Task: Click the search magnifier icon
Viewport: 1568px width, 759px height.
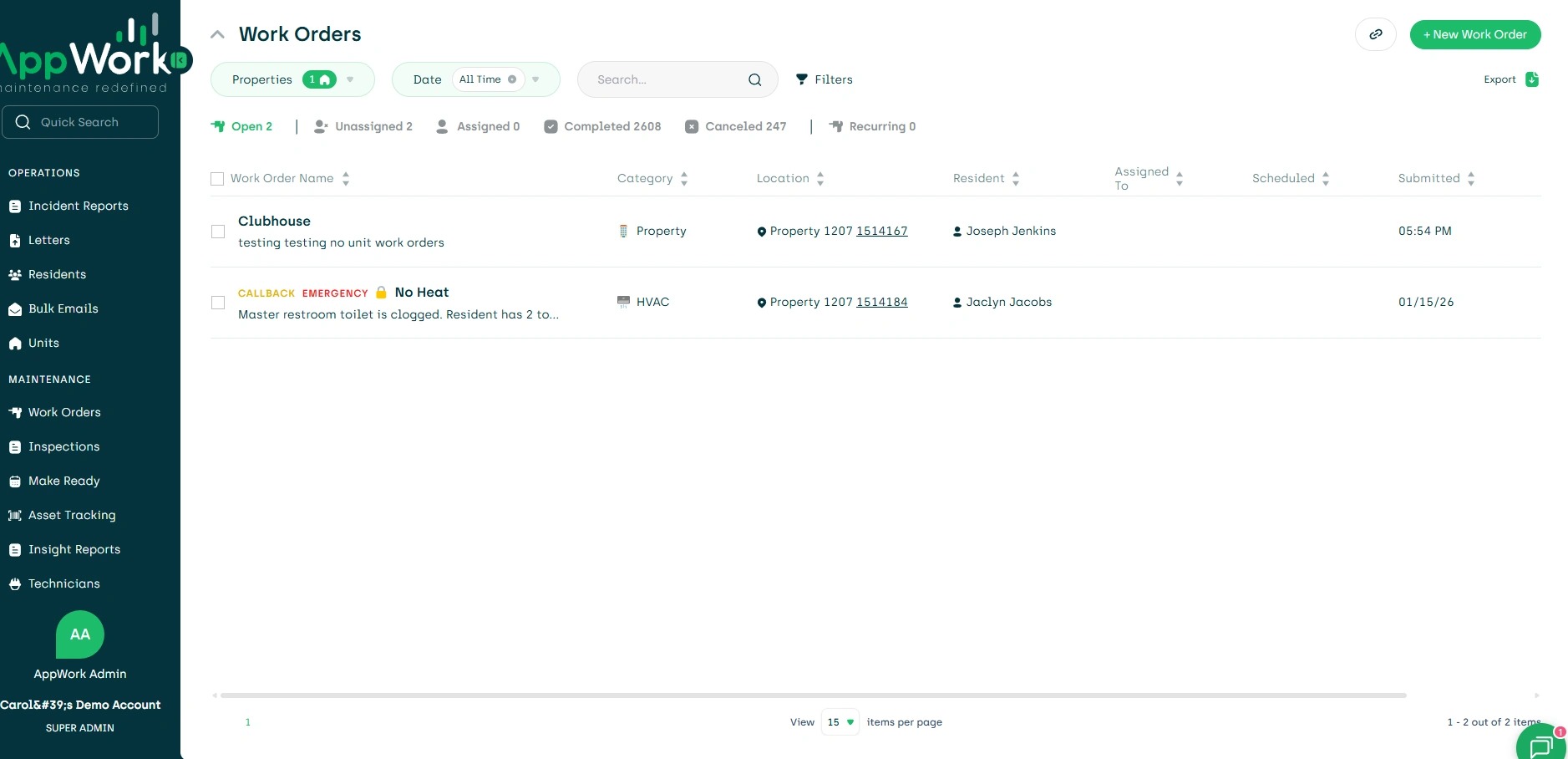Action: point(755,79)
